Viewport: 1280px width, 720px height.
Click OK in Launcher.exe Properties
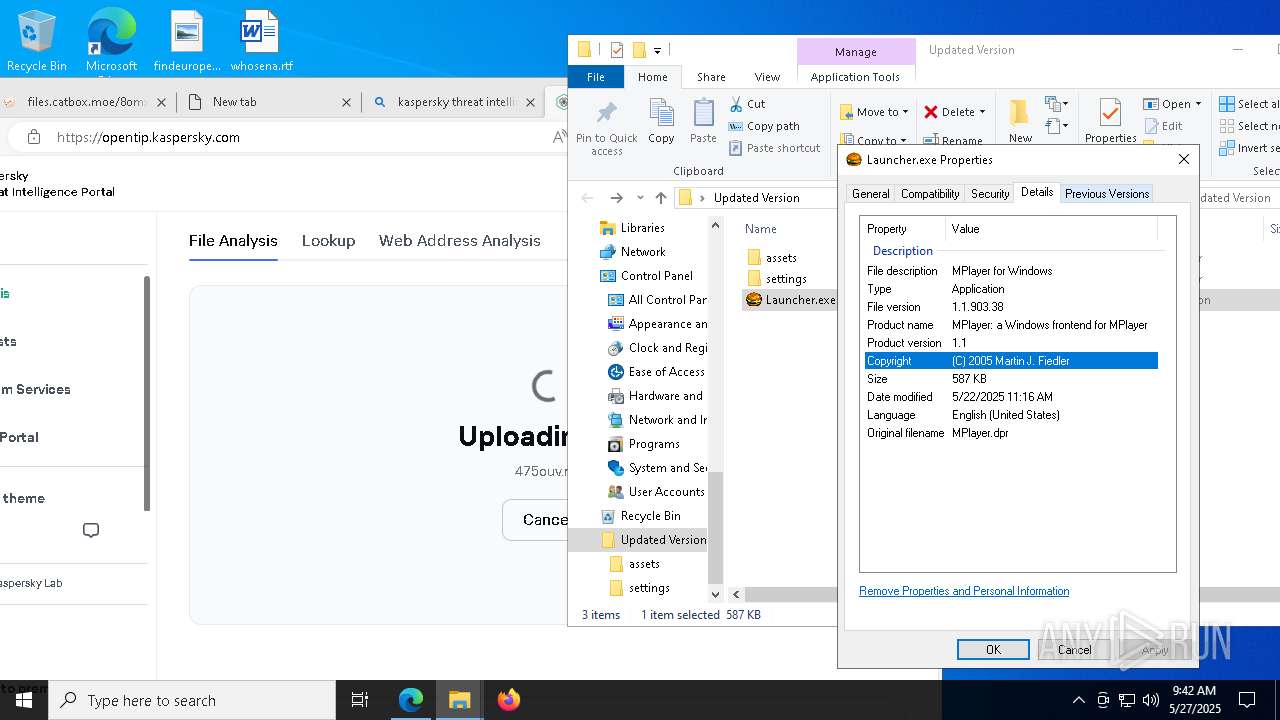[x=993, y=649]
